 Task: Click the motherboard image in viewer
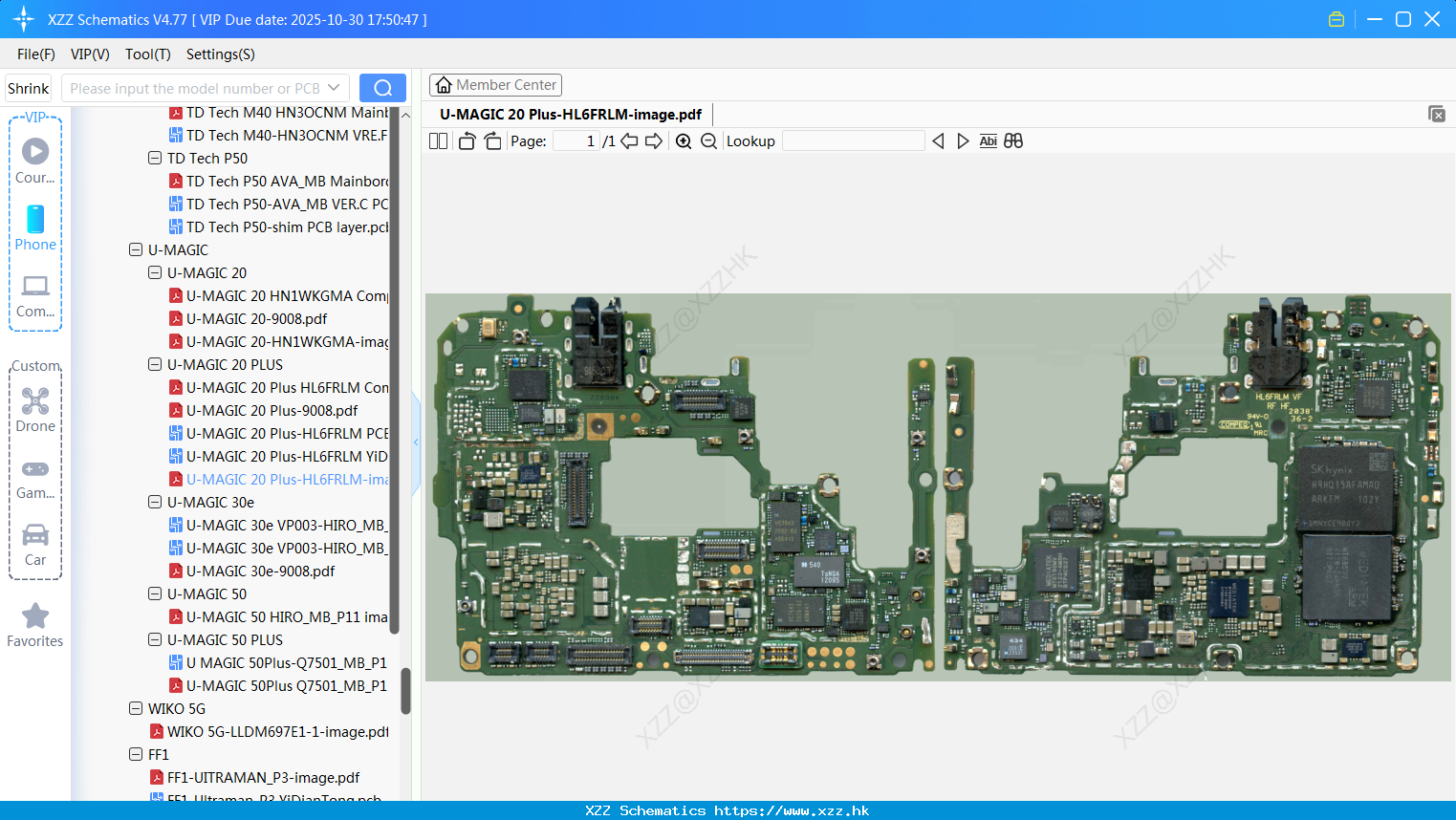pyautogui.click(x=938, y=487)
